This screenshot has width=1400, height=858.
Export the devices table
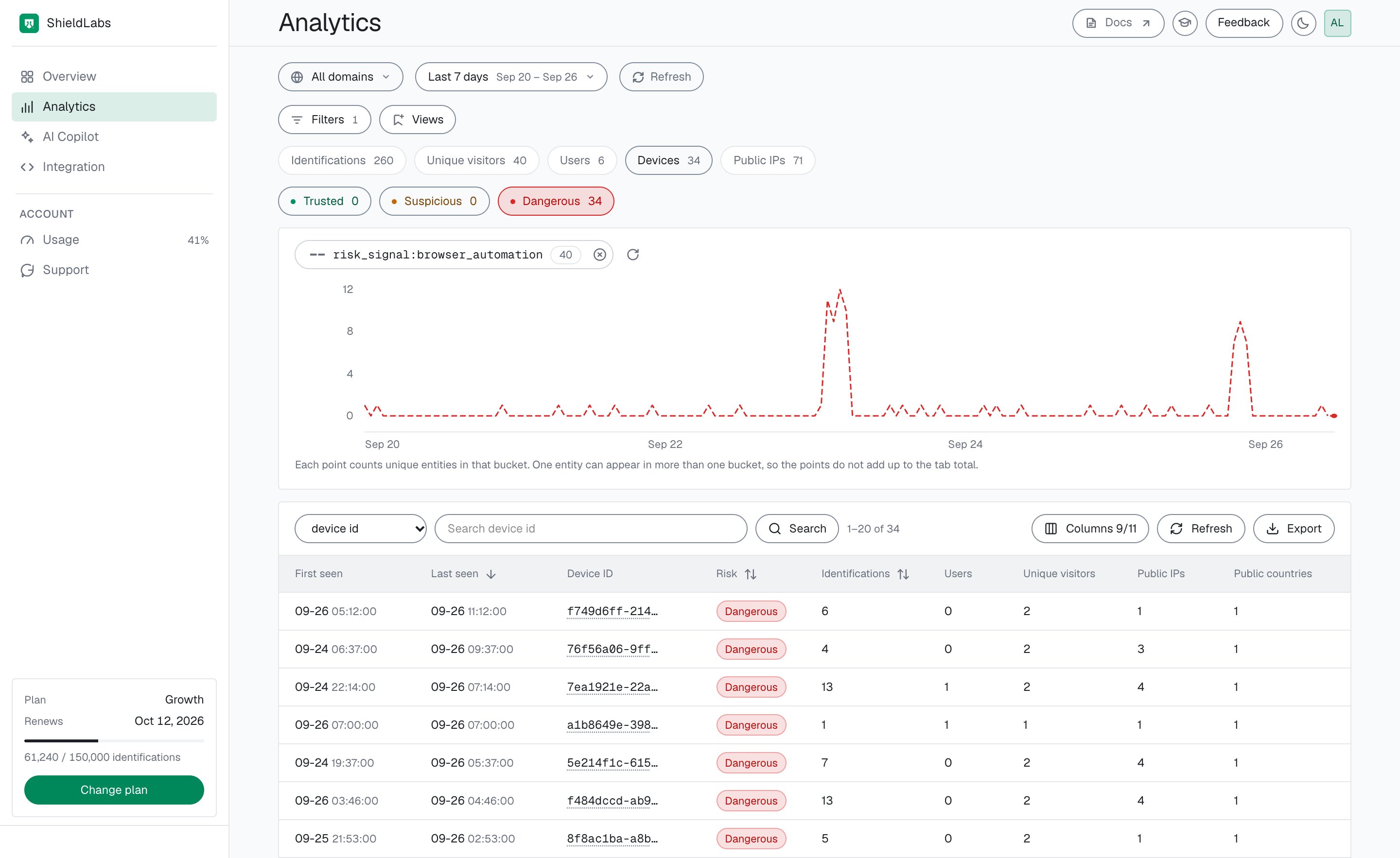tap(1293, 529)
